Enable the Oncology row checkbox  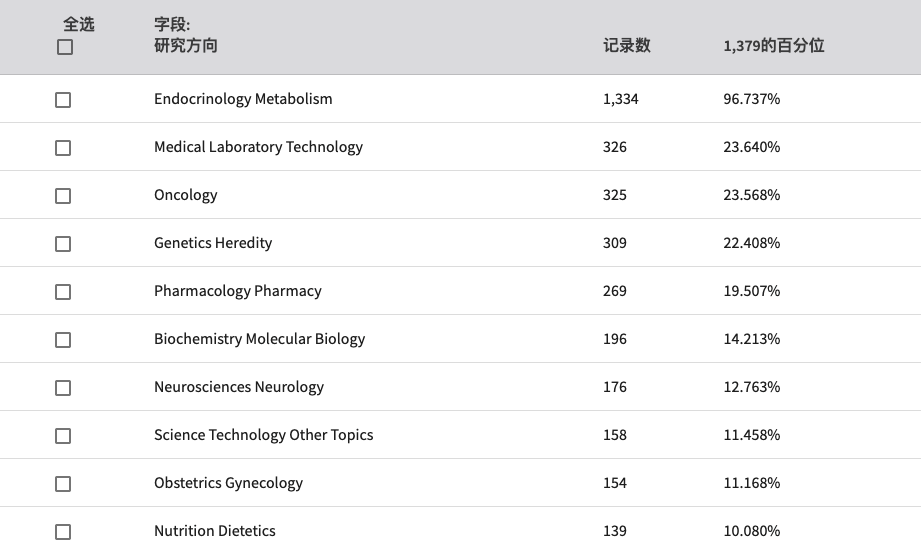pos(63,196)
